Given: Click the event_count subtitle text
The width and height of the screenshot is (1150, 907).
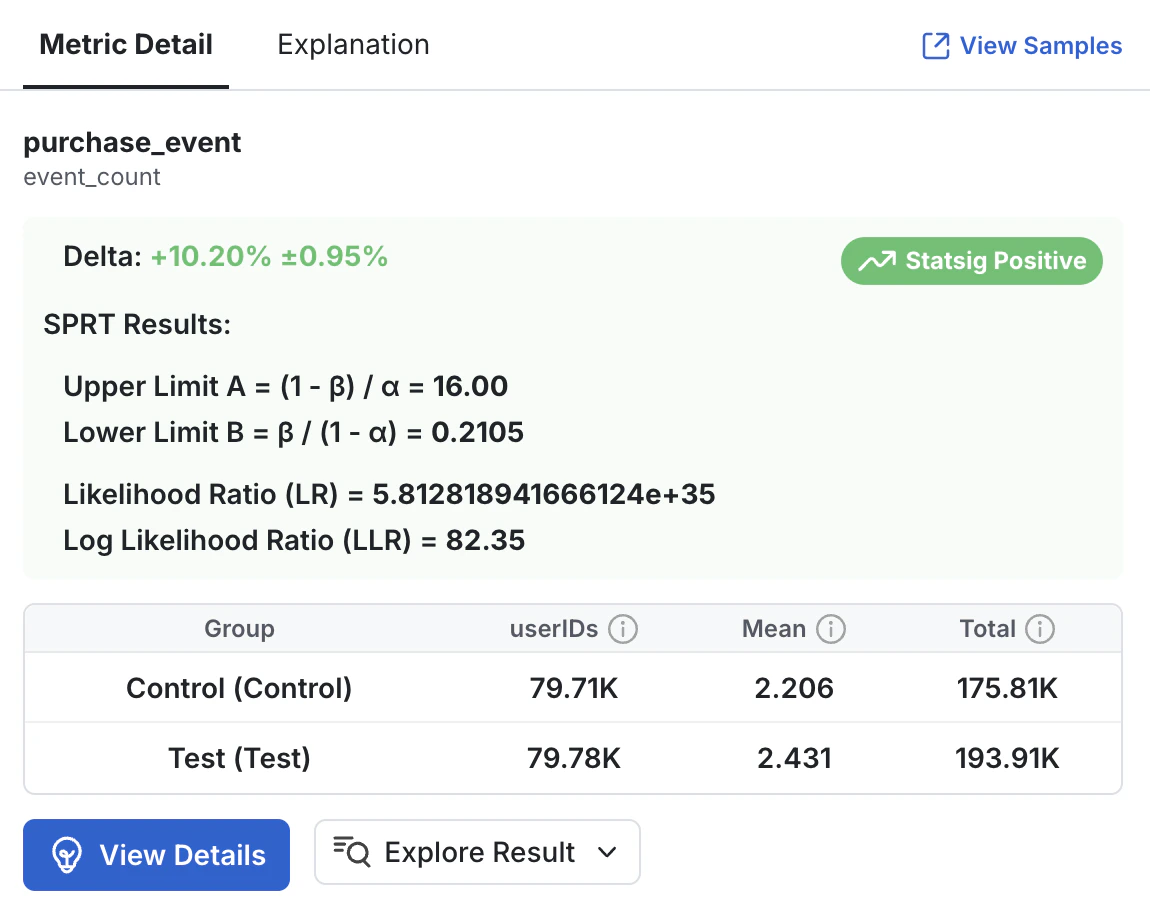Looking at the screenshot, I should pos(92,177).
